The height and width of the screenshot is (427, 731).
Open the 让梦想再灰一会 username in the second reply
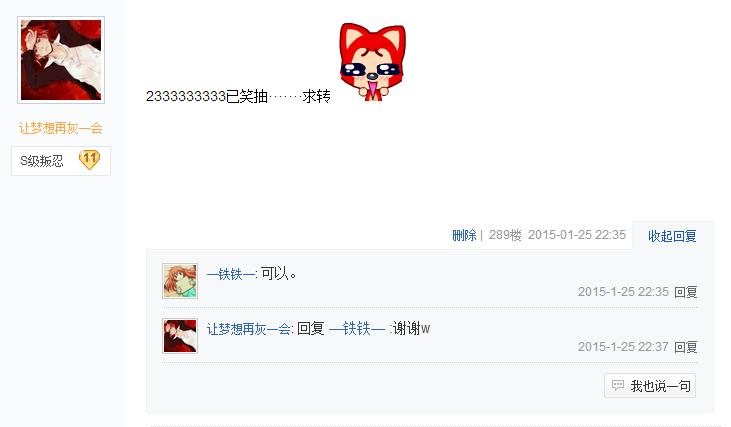coord(249,329)
